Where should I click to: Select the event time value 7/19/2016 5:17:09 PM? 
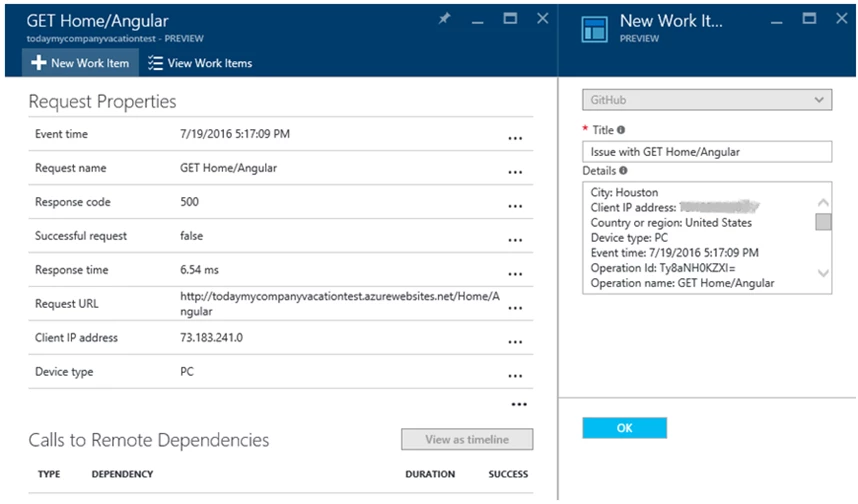pyautogui.click(x=235, y=134)
